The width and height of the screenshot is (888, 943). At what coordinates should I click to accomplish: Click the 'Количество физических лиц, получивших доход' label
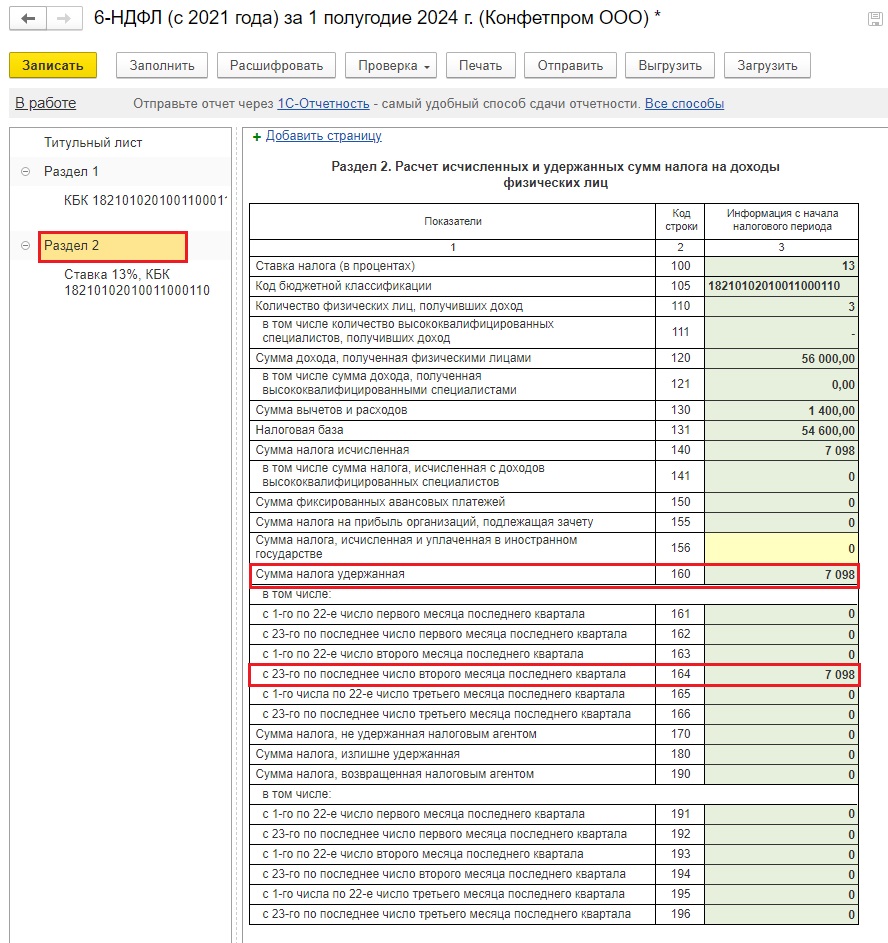click(389, 306)
